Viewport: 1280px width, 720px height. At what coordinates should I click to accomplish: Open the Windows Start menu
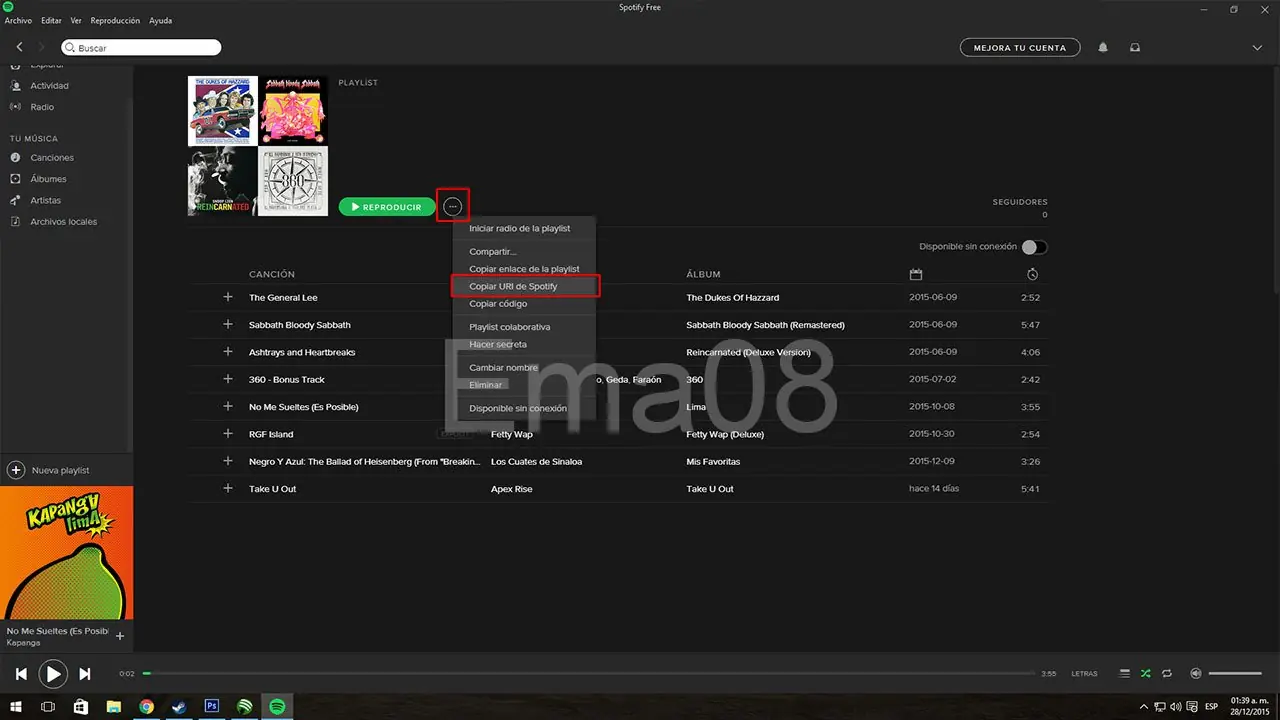[15, 706]
